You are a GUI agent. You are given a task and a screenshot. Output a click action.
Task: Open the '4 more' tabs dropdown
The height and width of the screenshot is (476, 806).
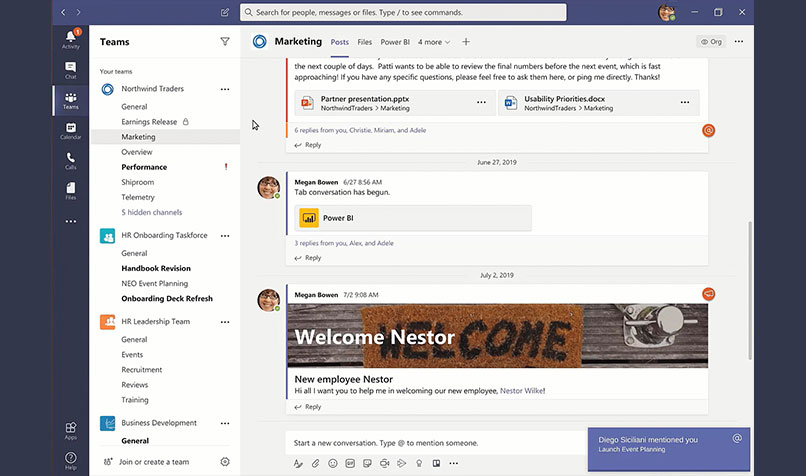(x=434, y=42)
